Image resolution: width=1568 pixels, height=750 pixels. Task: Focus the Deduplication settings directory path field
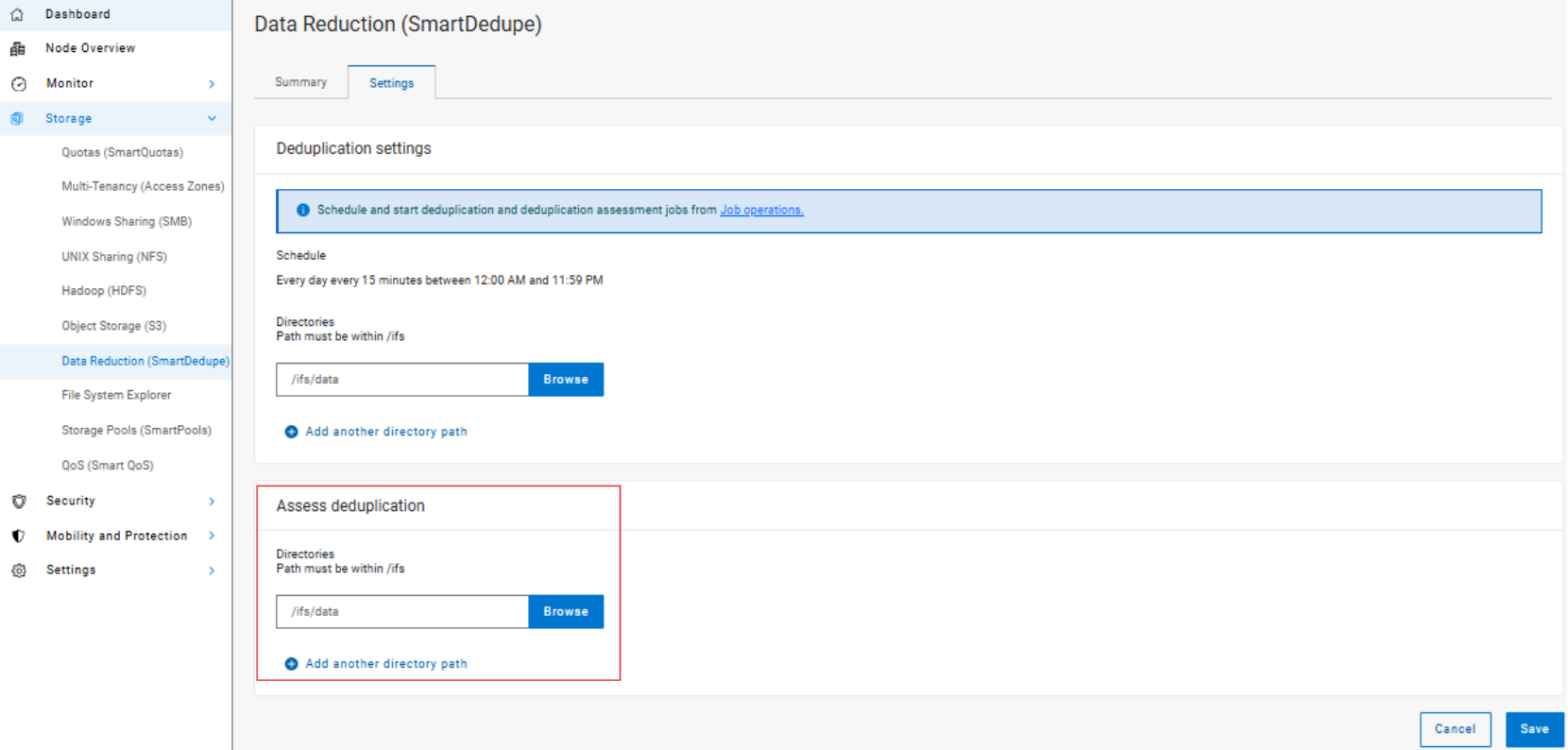click(402, 380)
